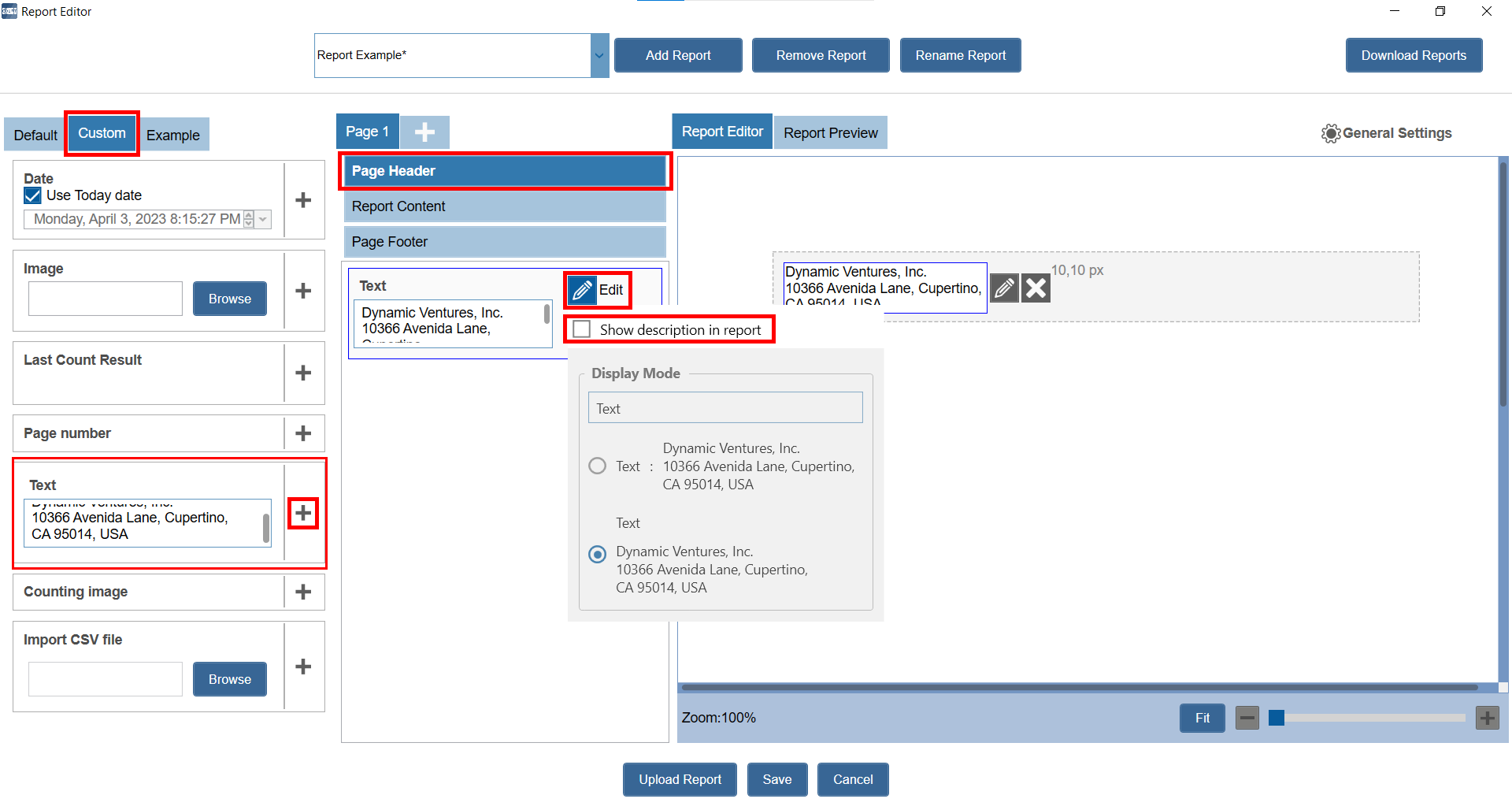Open the date picker dropdown arrow

264,219
